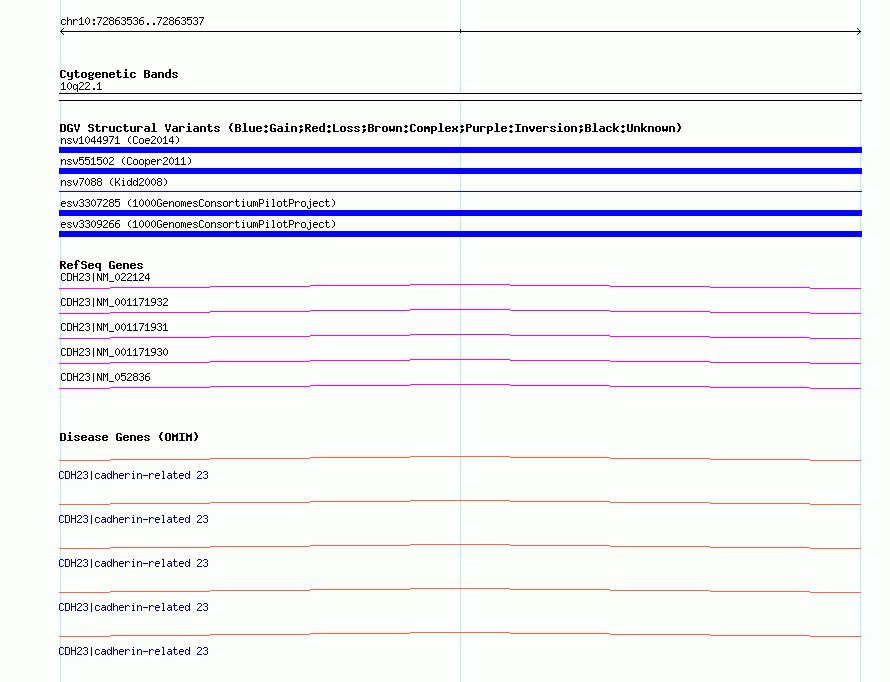Select variant label nsv7088 (Kidd2008)
Image resolution: width=890 pixels, height=682 pixels.
pyautogui.click(x=114, y=182)
